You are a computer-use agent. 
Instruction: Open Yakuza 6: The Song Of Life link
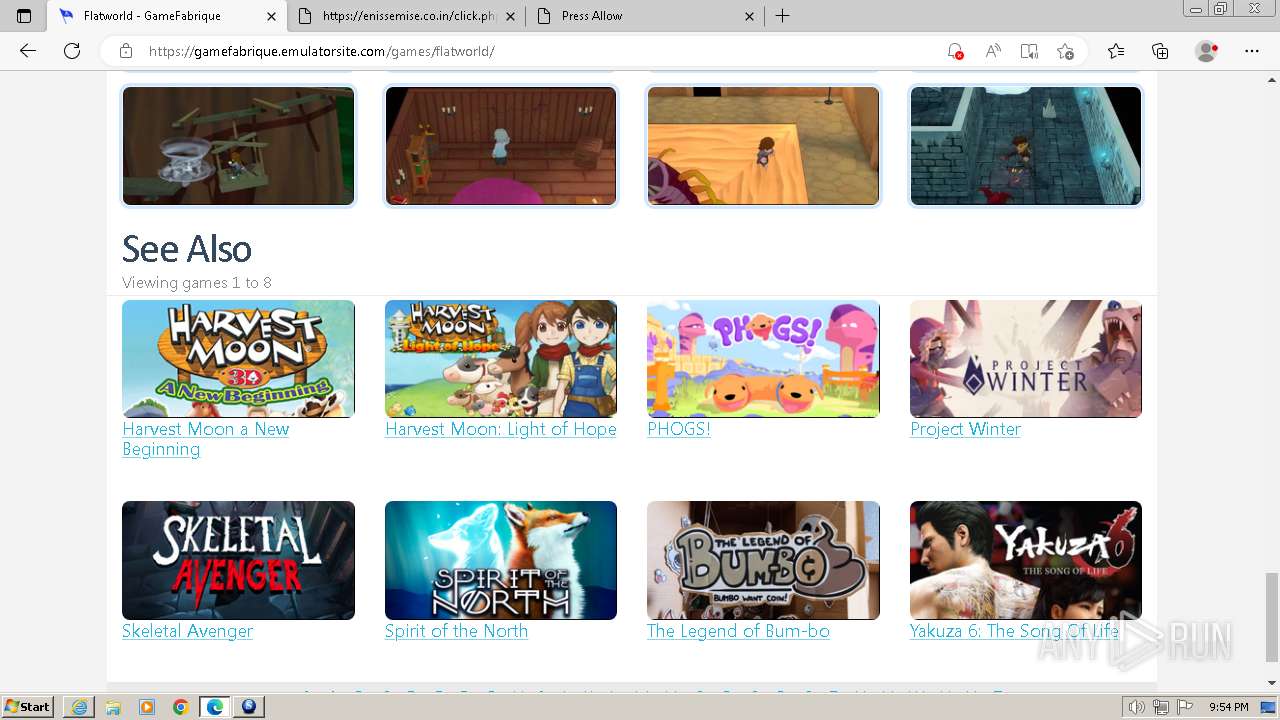1014,631
